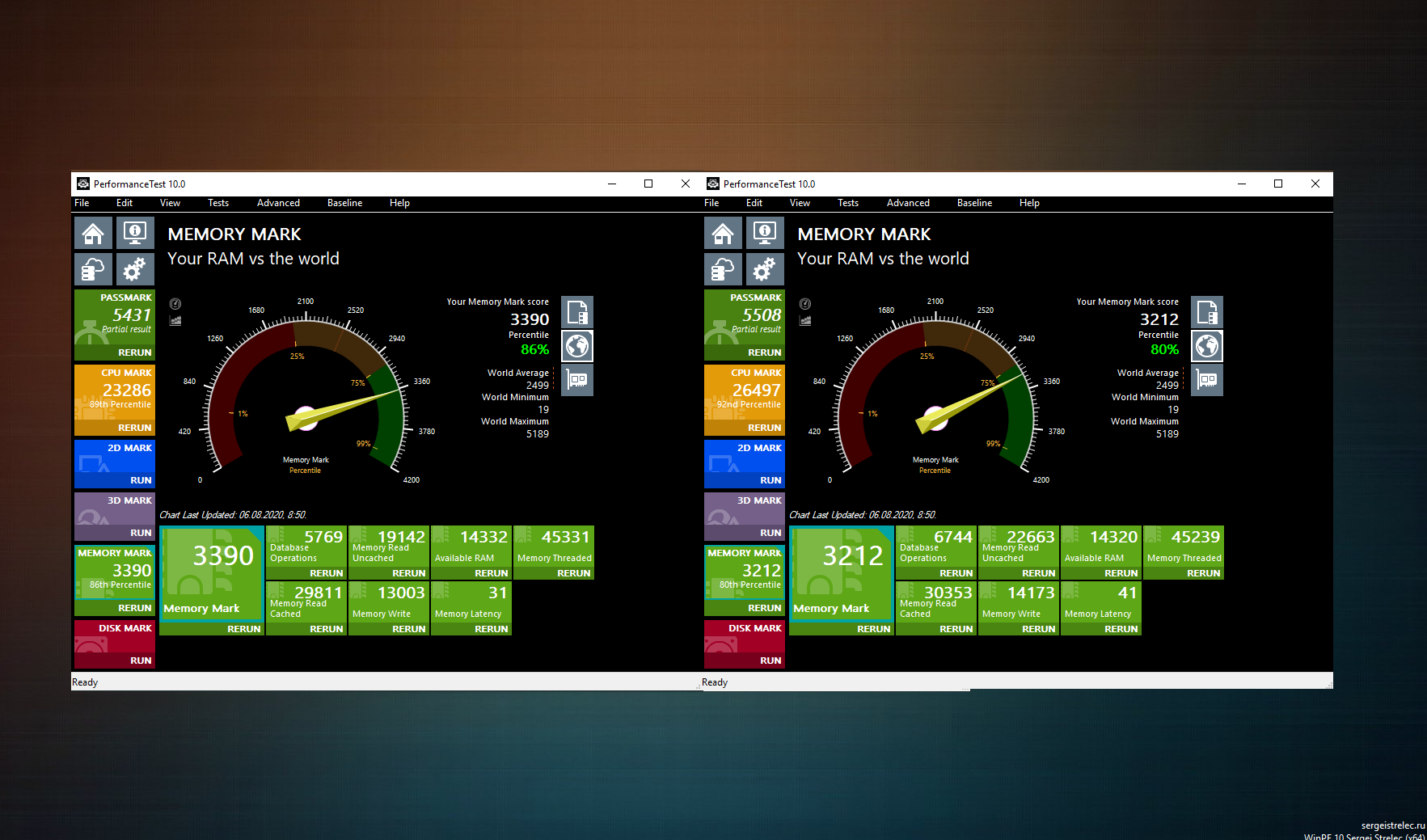The image size is (1427, 840).
Task: Open cloud baseline manager icon in left window
Action: [93, 268]
